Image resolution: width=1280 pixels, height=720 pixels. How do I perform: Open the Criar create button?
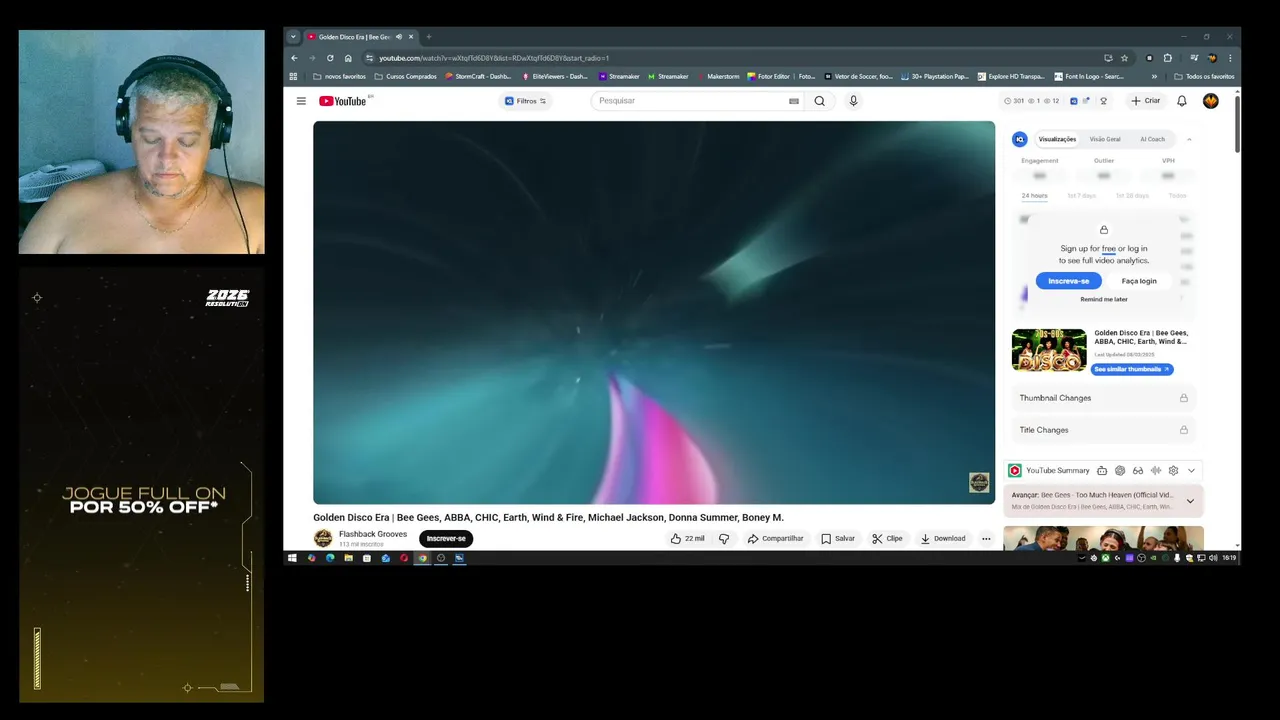pos(1146,101)
